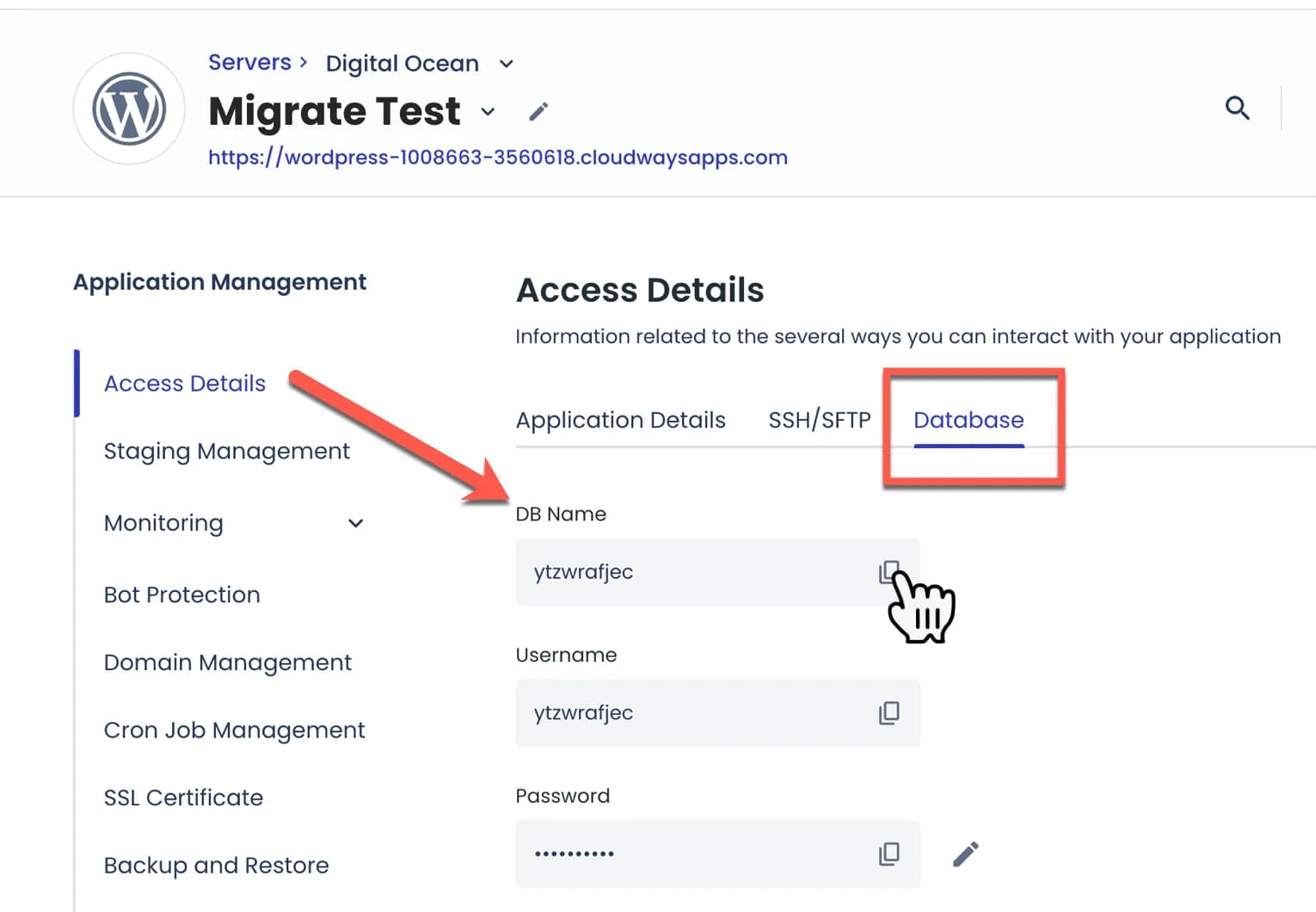Viewport: 1316px width, 912px height.
Task: Open the cloudwaysapps.com application URL
Action: point(497,157)
